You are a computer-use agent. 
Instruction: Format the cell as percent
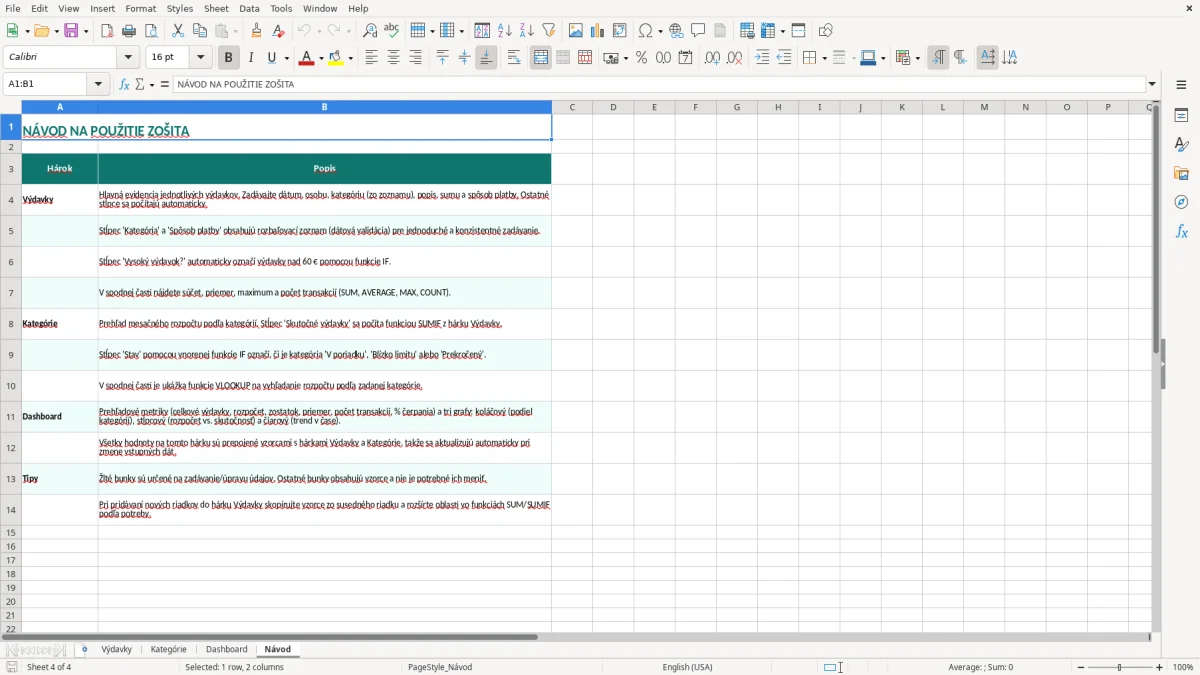(642, 58)
